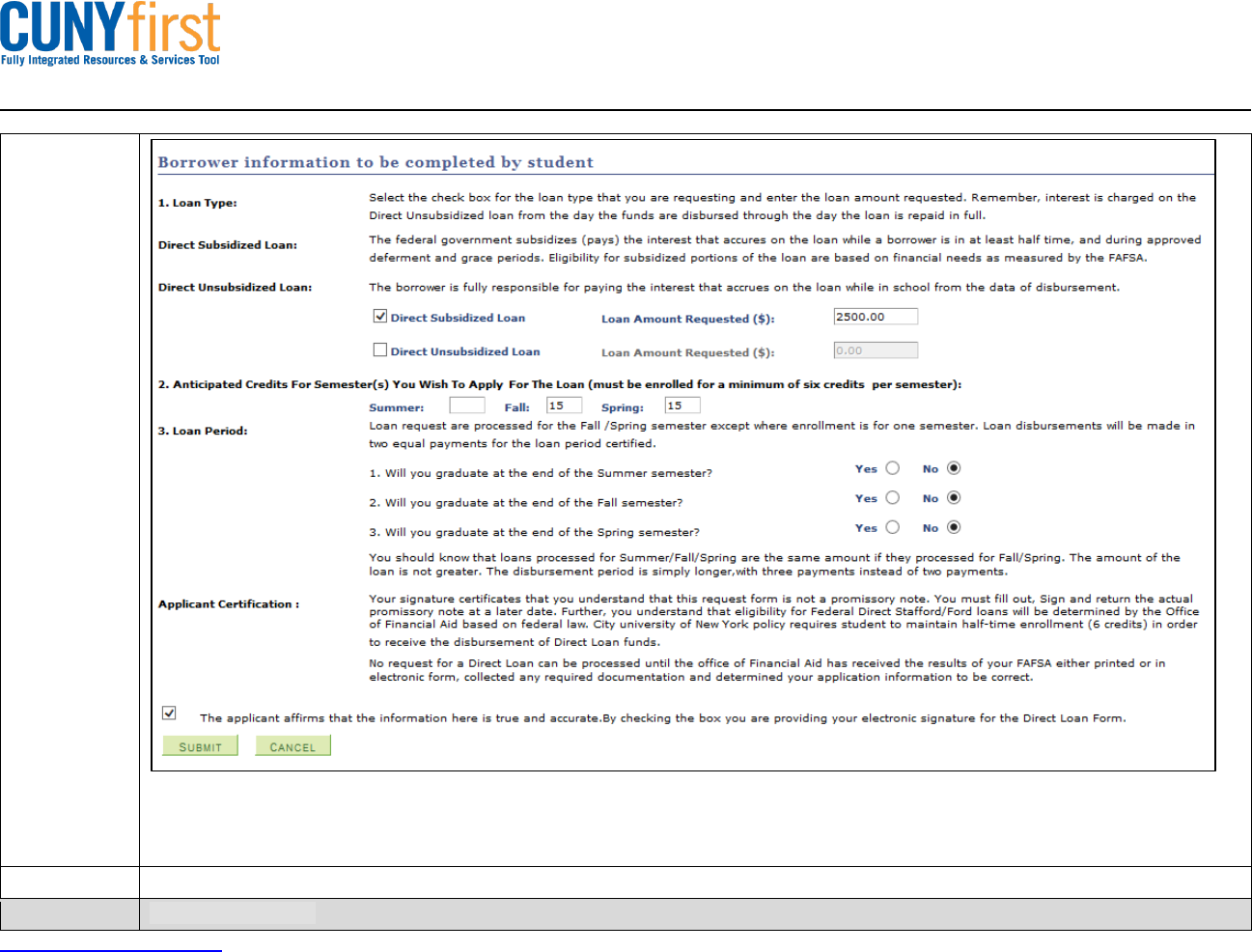Click the 'Will you graduate at the end of the Summer semester?' question

click(541, 473)
